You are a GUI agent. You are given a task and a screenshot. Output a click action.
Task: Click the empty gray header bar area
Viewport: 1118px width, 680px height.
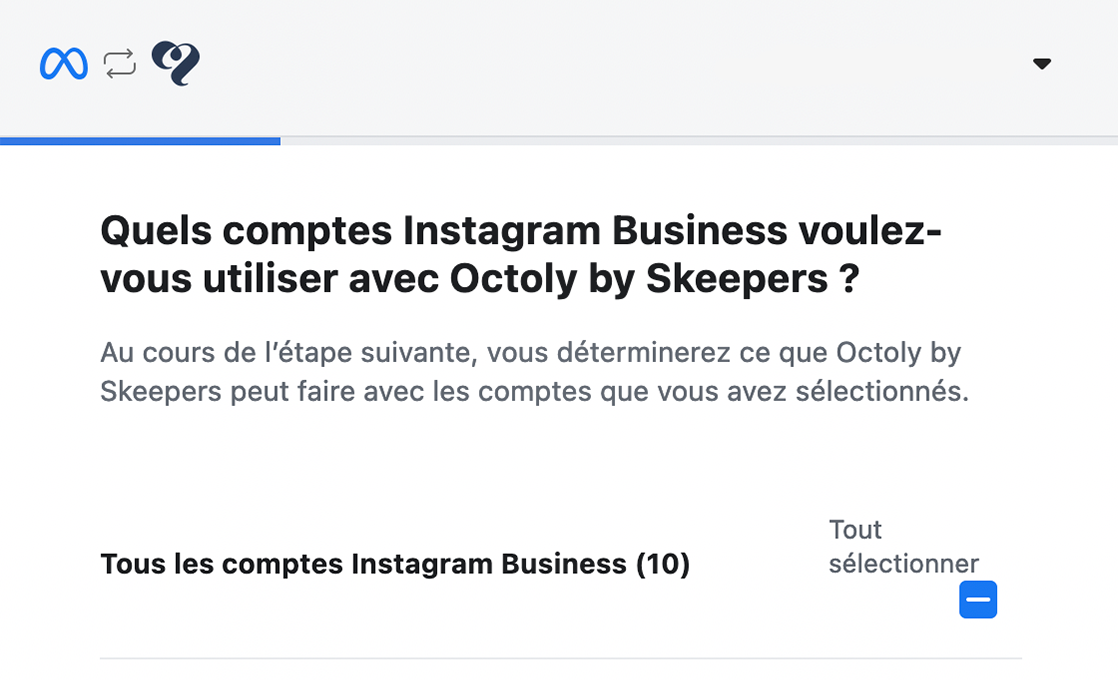pos(600,64)
